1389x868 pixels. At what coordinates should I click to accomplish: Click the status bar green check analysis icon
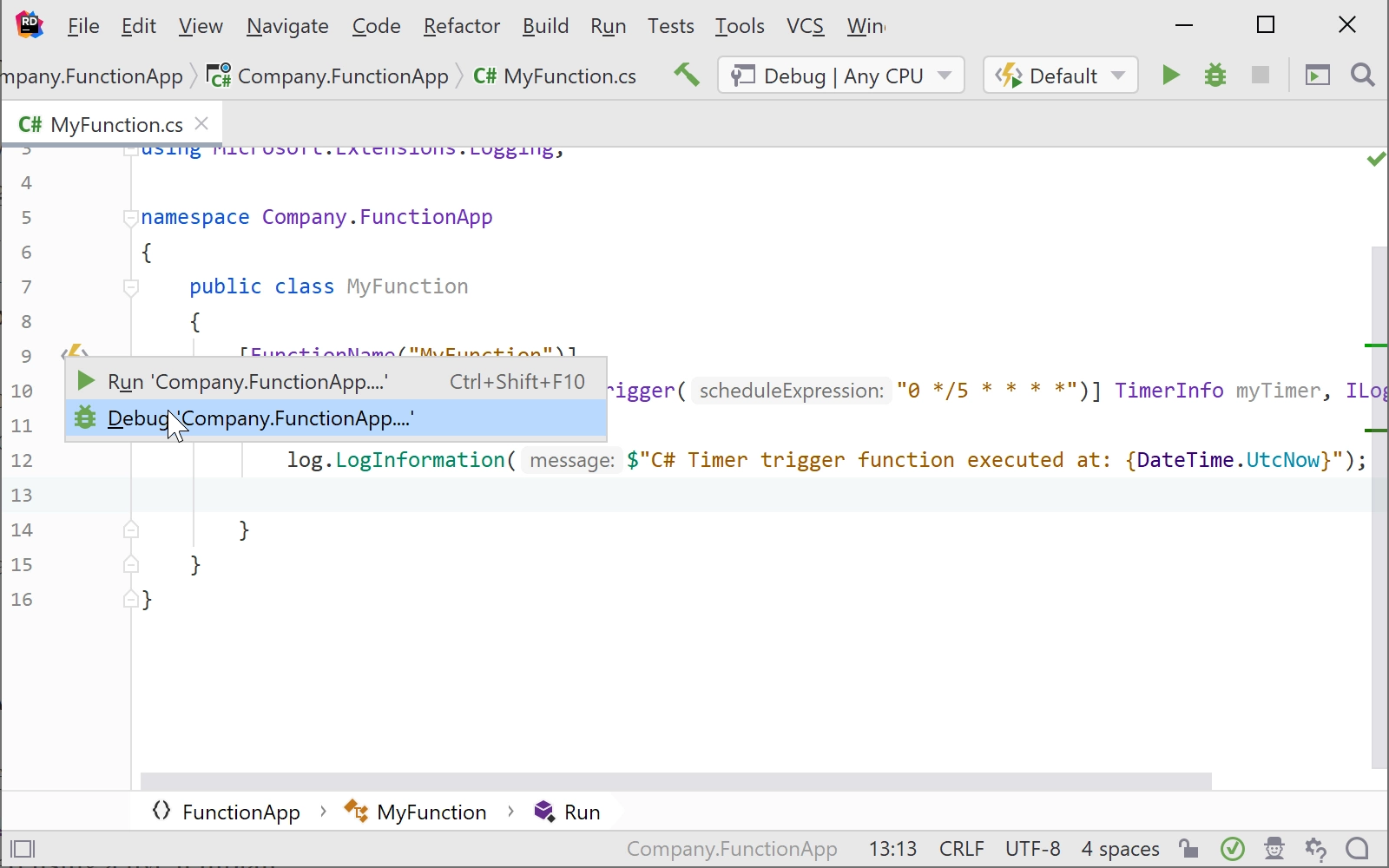point(1233,849)
